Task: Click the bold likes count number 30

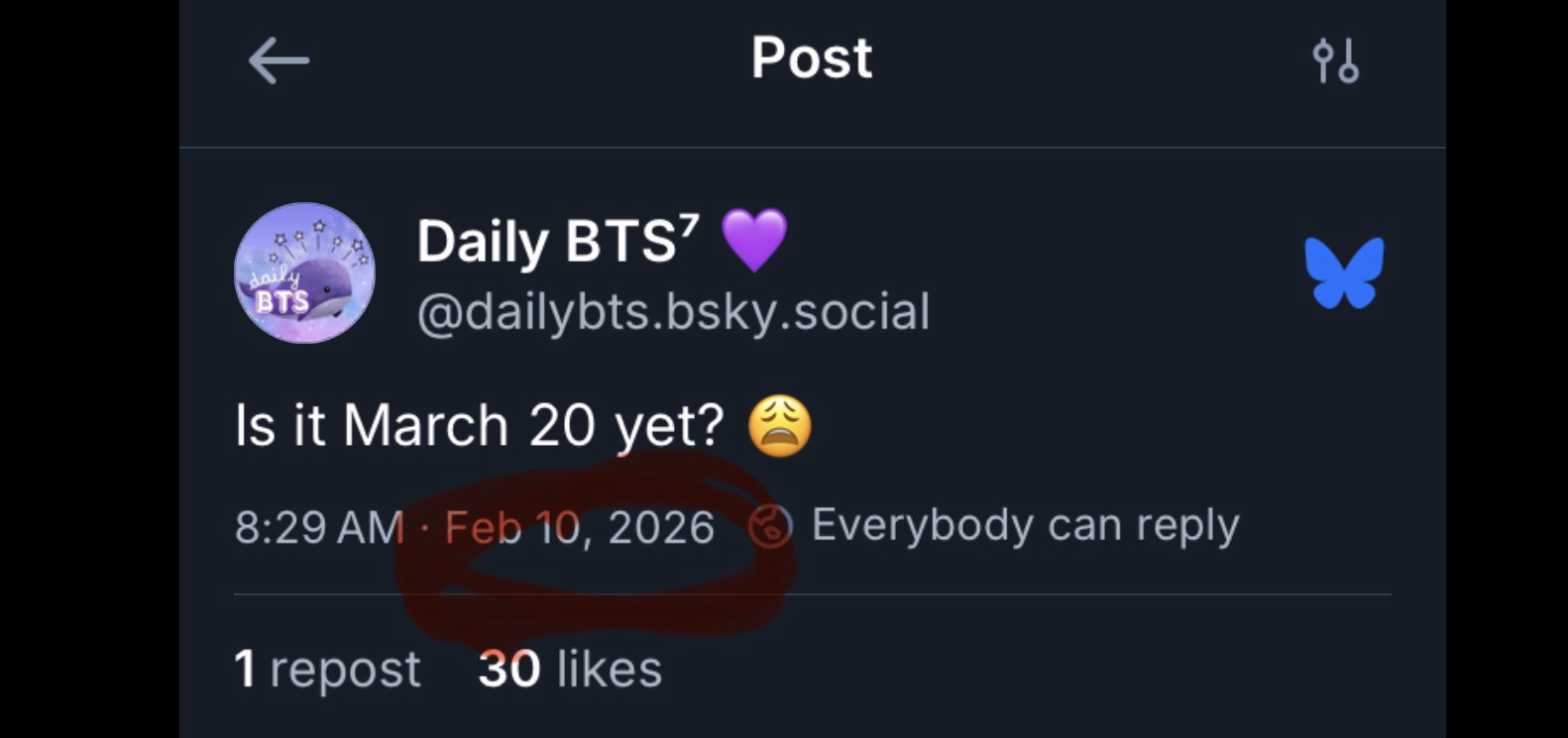Action: click(508, 669)
